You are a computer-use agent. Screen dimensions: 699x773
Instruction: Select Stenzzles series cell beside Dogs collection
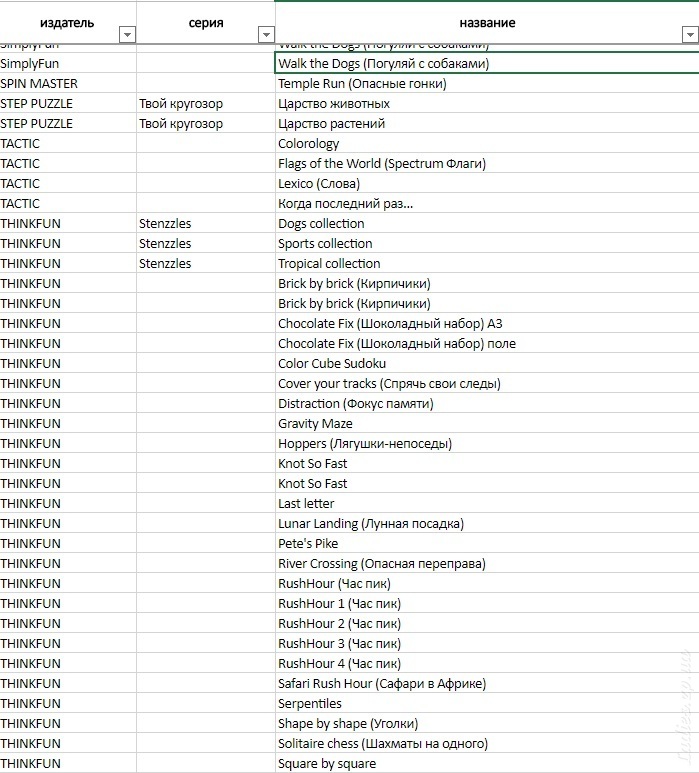coord(206,223)
